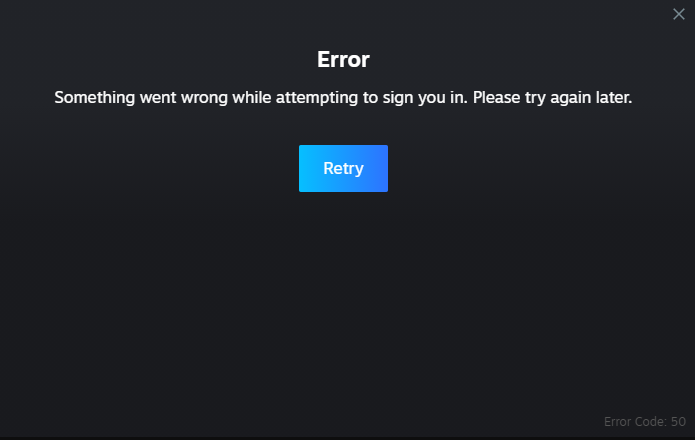Click the number 50 in the error code

tap(678, 421)
